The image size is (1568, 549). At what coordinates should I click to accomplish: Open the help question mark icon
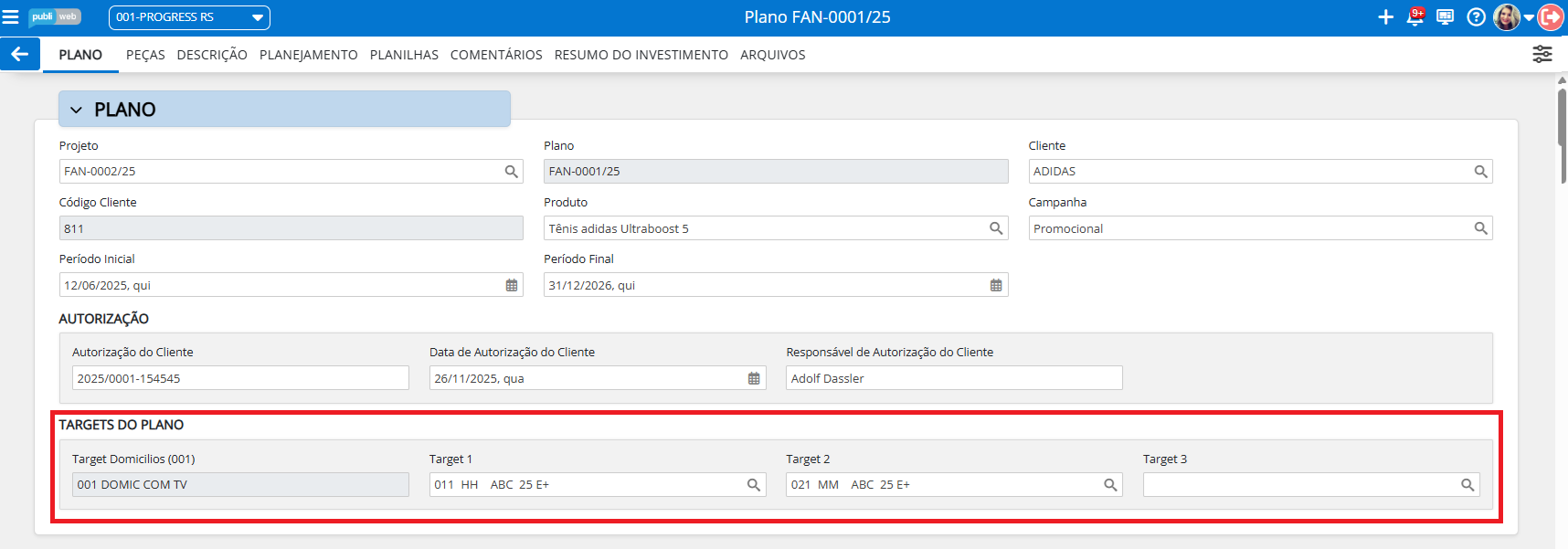pos(1476,17)
